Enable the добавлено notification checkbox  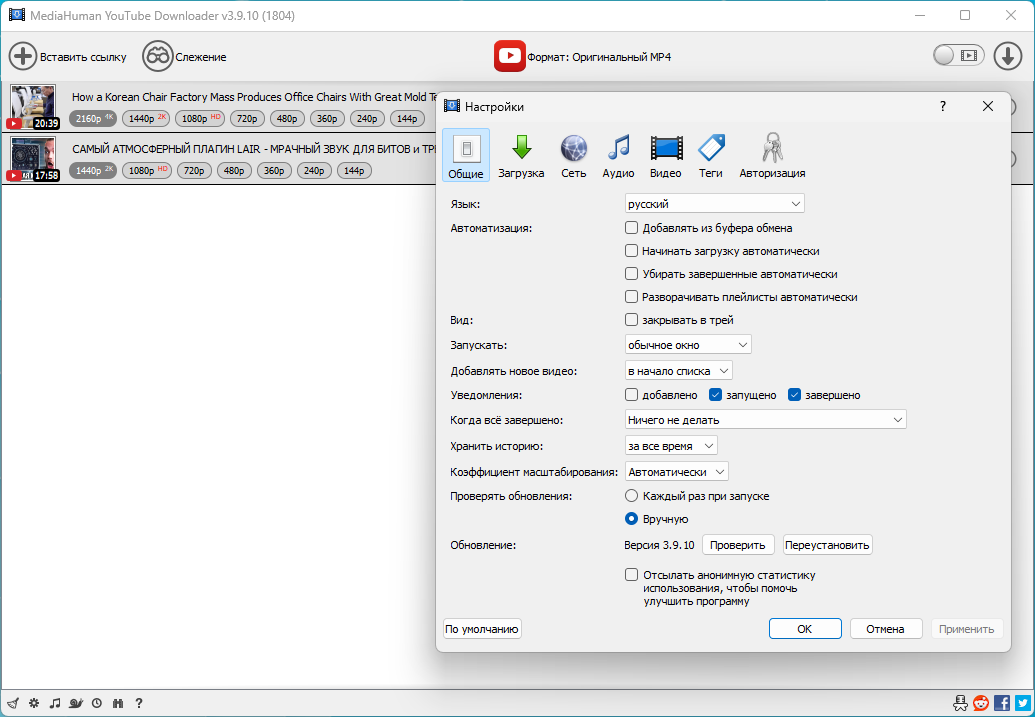[632, 395]
